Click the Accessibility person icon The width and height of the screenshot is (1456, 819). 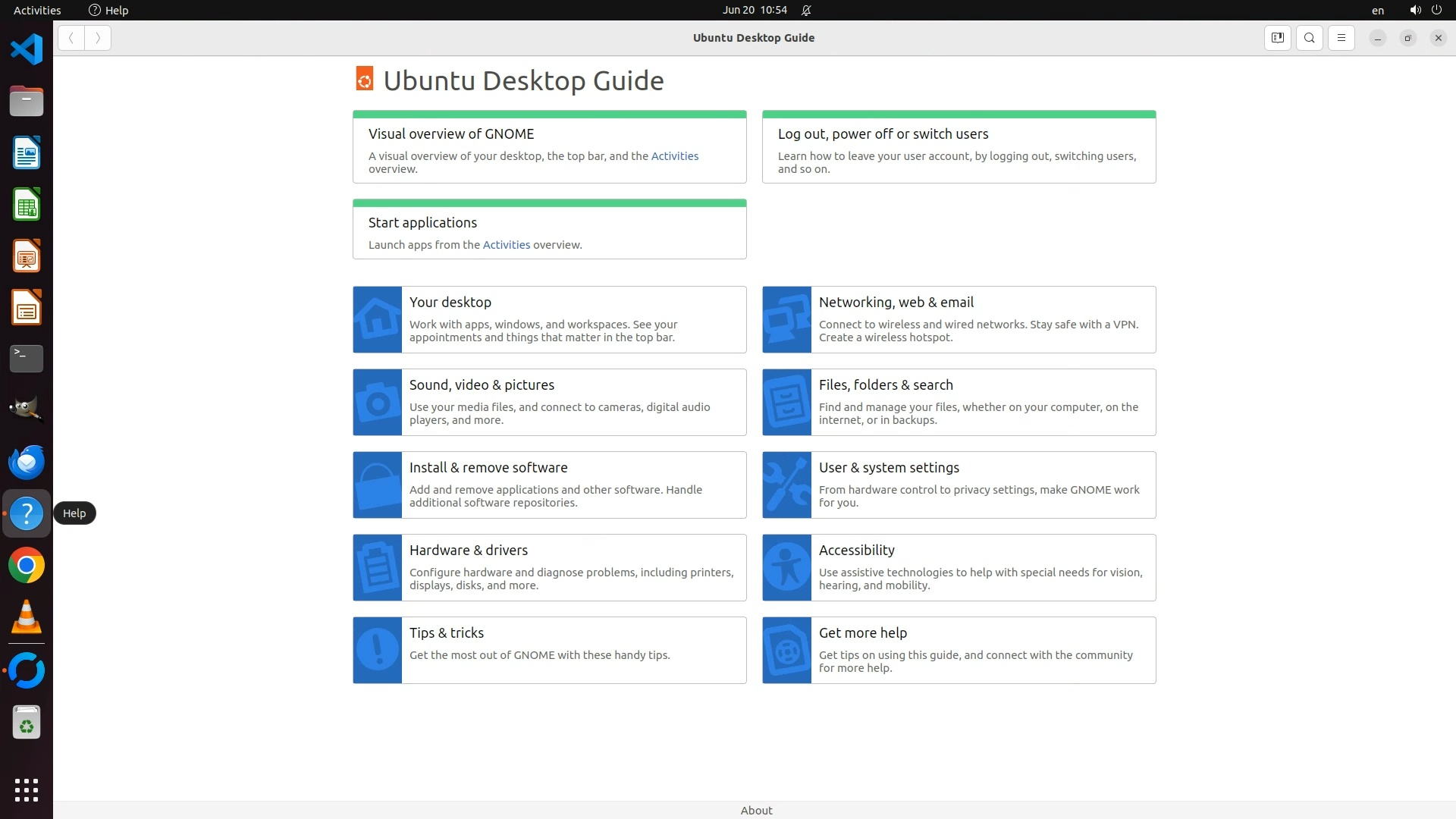click(786, 568)
